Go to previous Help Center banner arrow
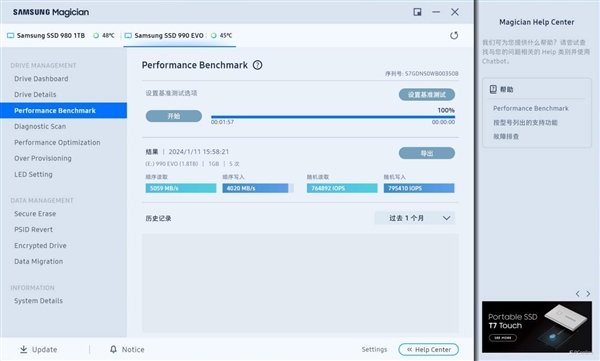This screenshot has width=600, height=361. [x=577, y=294]
